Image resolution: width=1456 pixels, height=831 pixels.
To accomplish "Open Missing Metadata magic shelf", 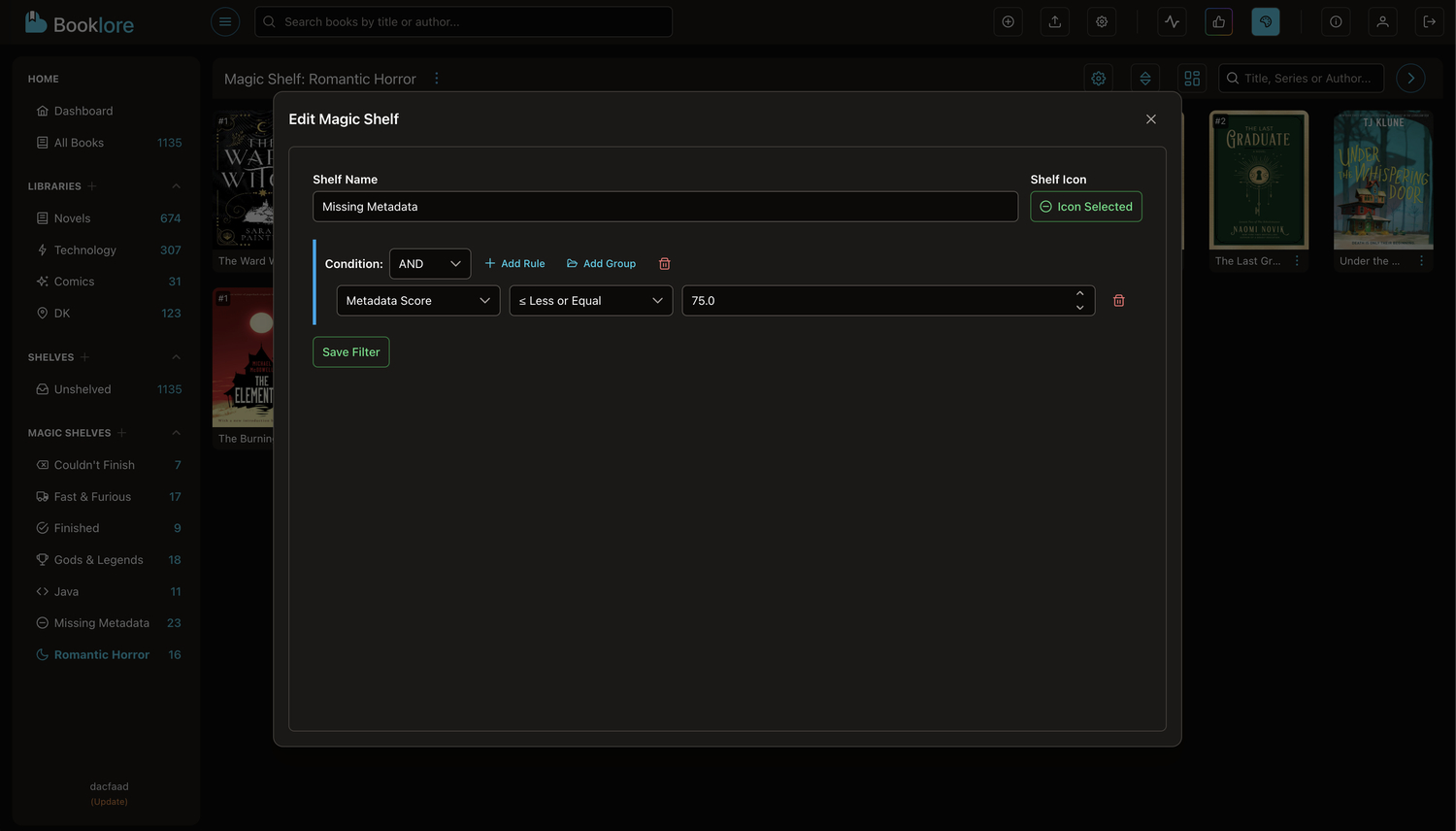I will coord(101,623).
